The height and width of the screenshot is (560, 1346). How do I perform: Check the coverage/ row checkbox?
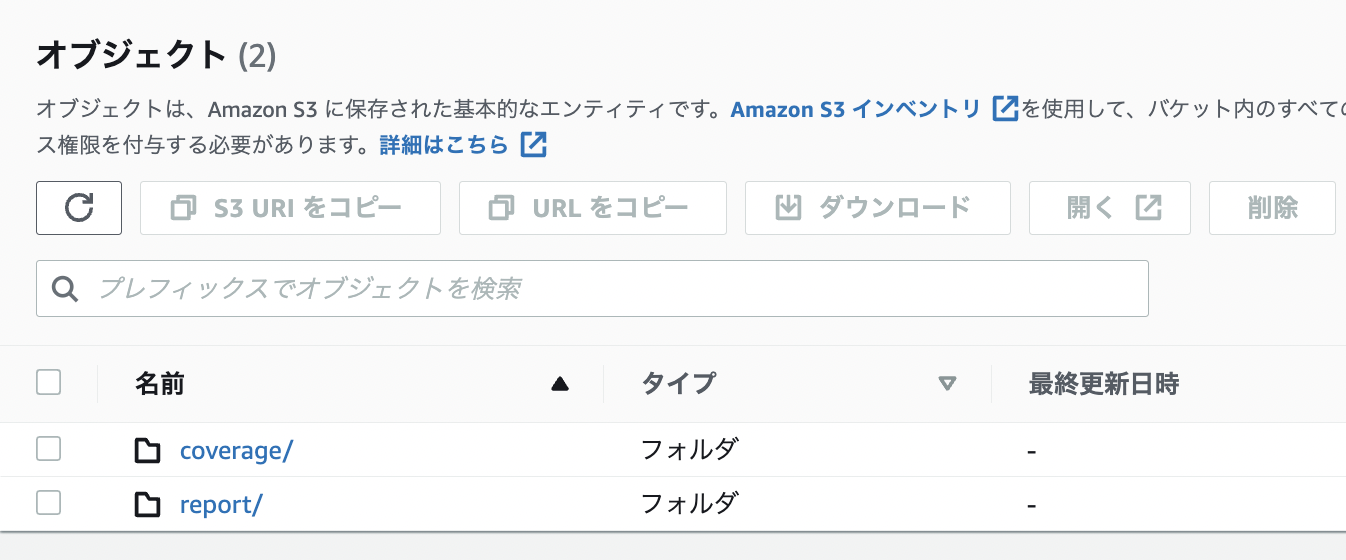(x=48, y=449)
